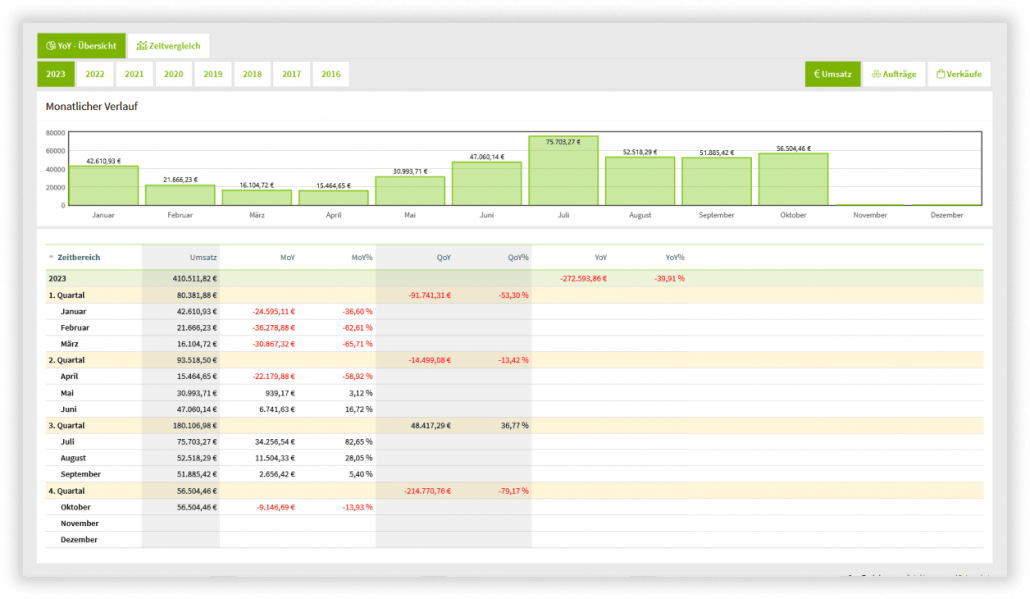The image size is (1030, 599).
Task: Click YoY value -272.593,86 €
Action: point(583,278)
